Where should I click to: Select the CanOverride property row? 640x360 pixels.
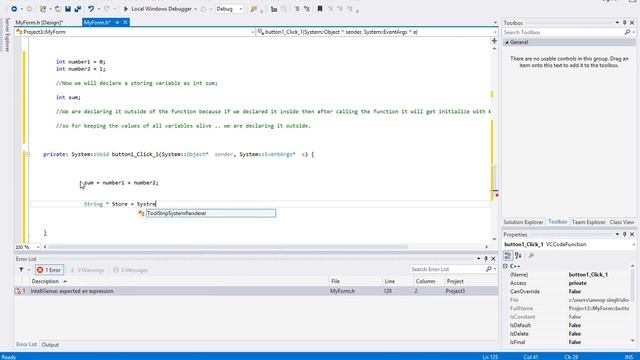[x=569, y=291]
